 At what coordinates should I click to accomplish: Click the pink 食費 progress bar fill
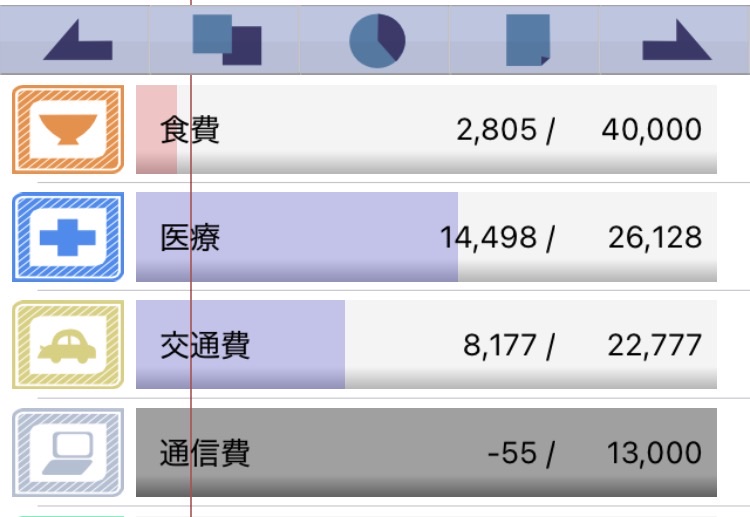coord(156,129)
